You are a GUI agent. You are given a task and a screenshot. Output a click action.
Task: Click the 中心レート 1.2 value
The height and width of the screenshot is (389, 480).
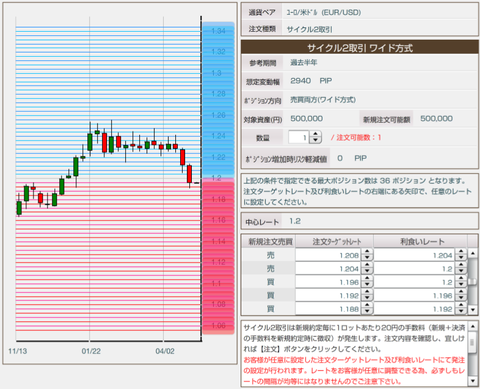click(295, 221)
